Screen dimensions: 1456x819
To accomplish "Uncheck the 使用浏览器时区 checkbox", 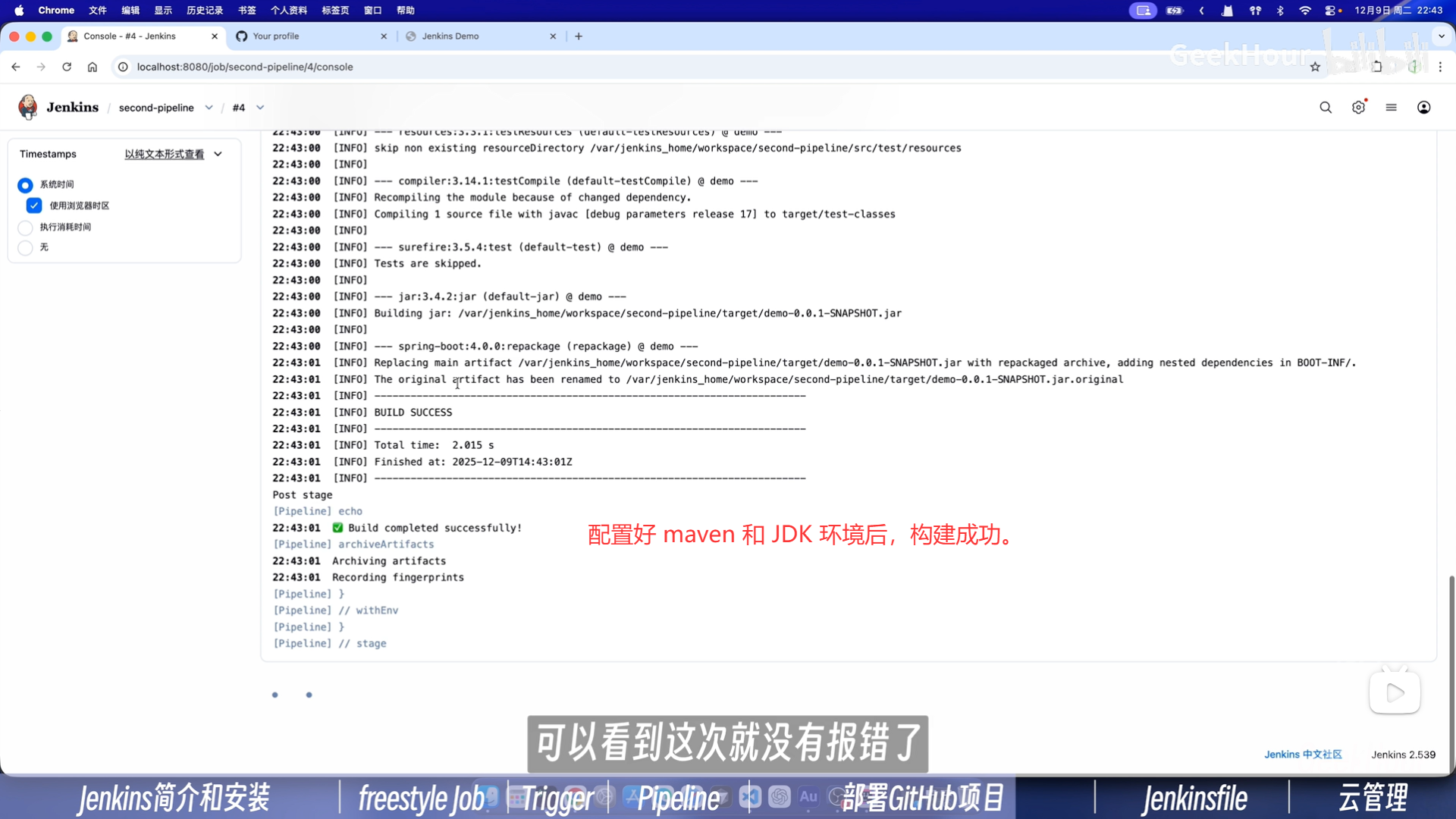I will (34, 206).
